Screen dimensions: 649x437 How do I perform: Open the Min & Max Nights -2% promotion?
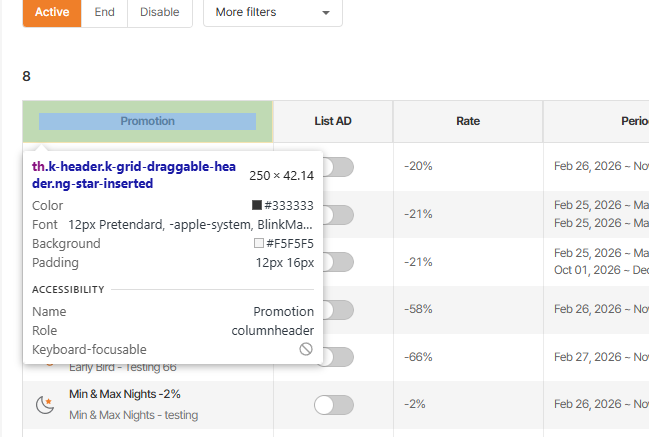point(125,394)
